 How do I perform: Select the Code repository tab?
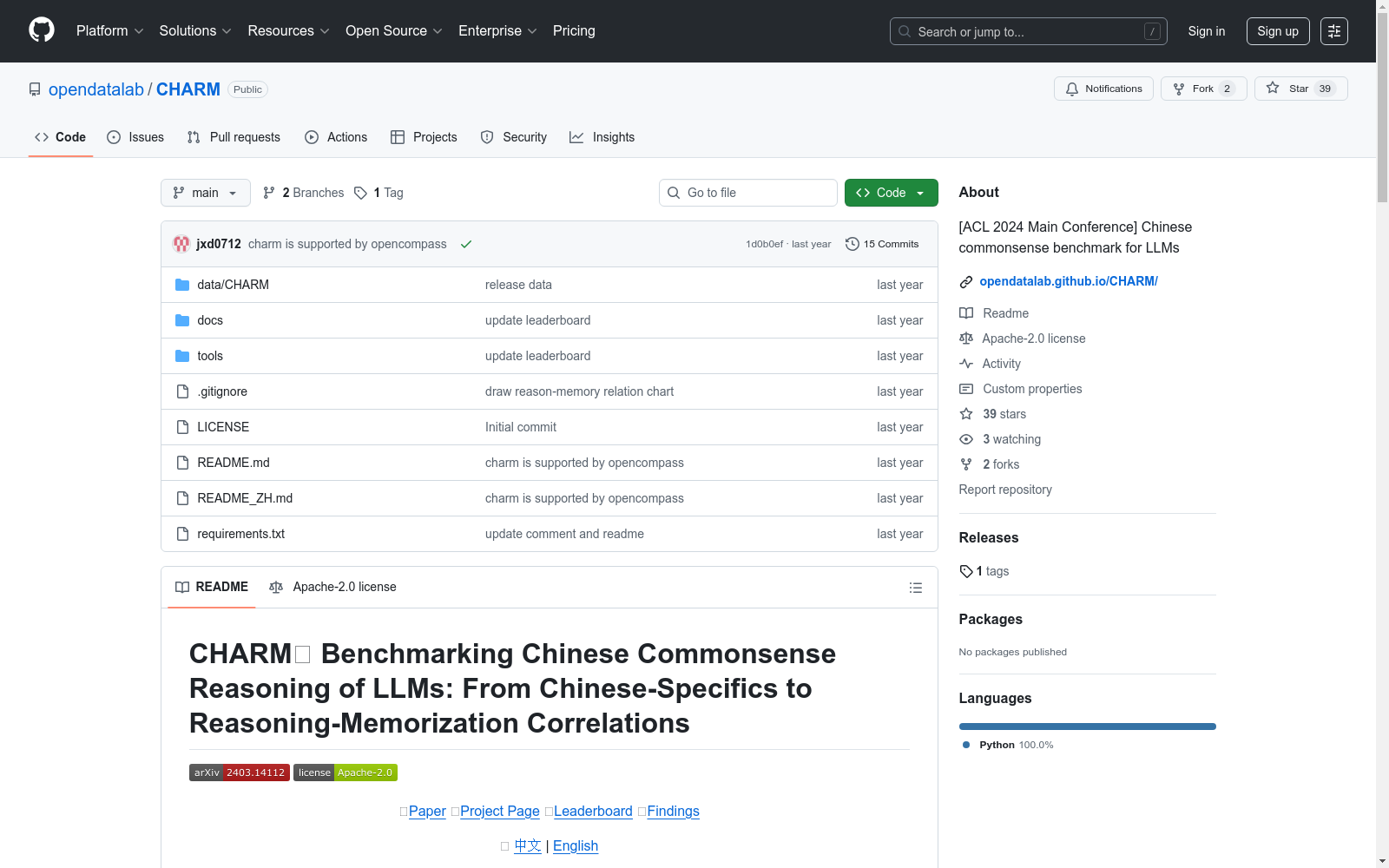click(61, 137)
